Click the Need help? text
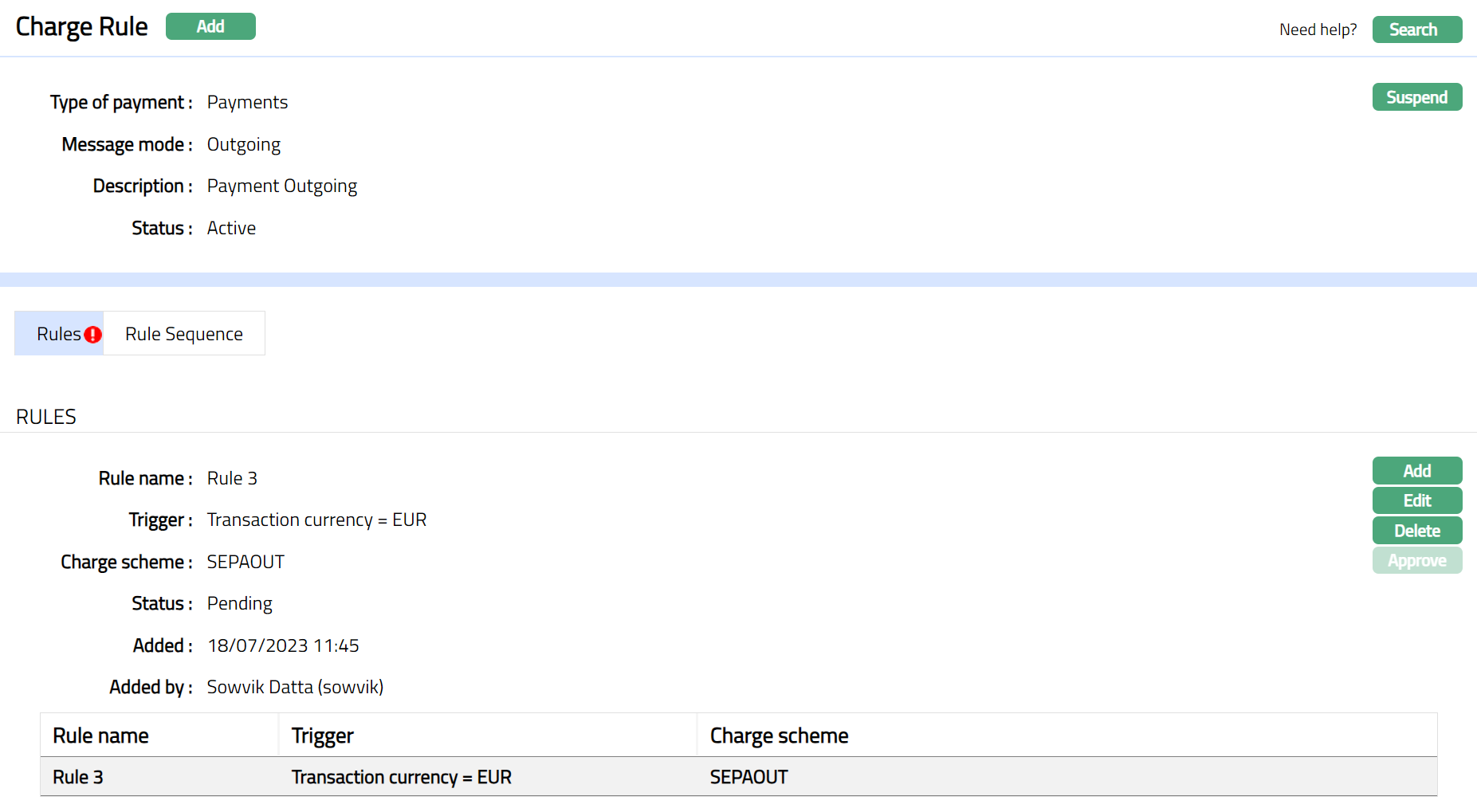The width and height of the screenshot is (1477, 812). point(1318,29)
